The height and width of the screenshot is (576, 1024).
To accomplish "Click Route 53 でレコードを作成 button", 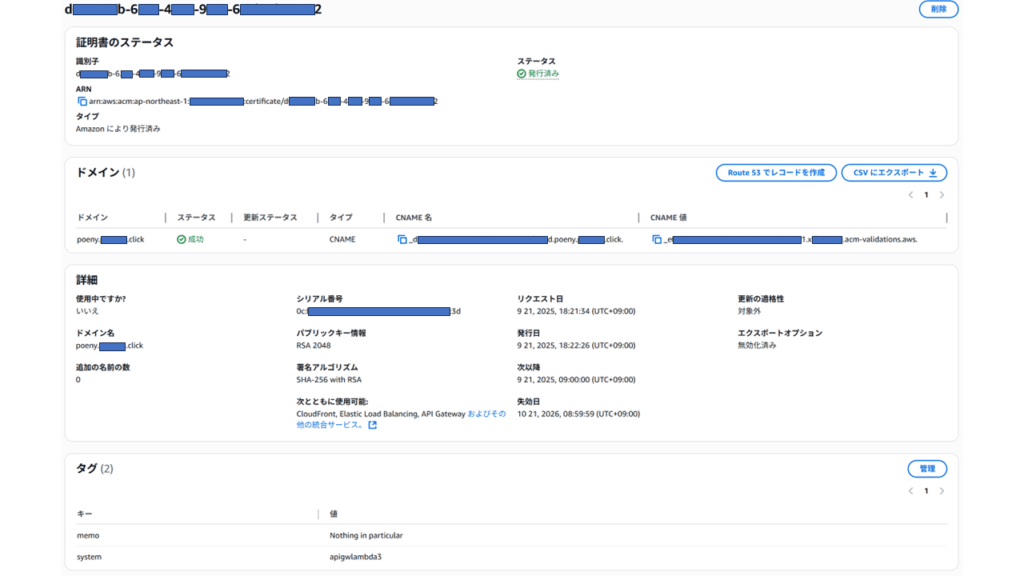I will click(776, 173).
